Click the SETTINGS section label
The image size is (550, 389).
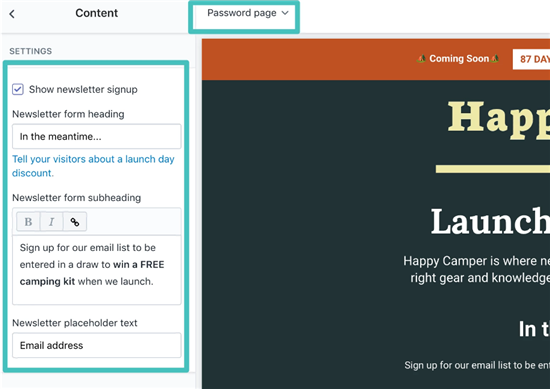click(x=31, y=51)
